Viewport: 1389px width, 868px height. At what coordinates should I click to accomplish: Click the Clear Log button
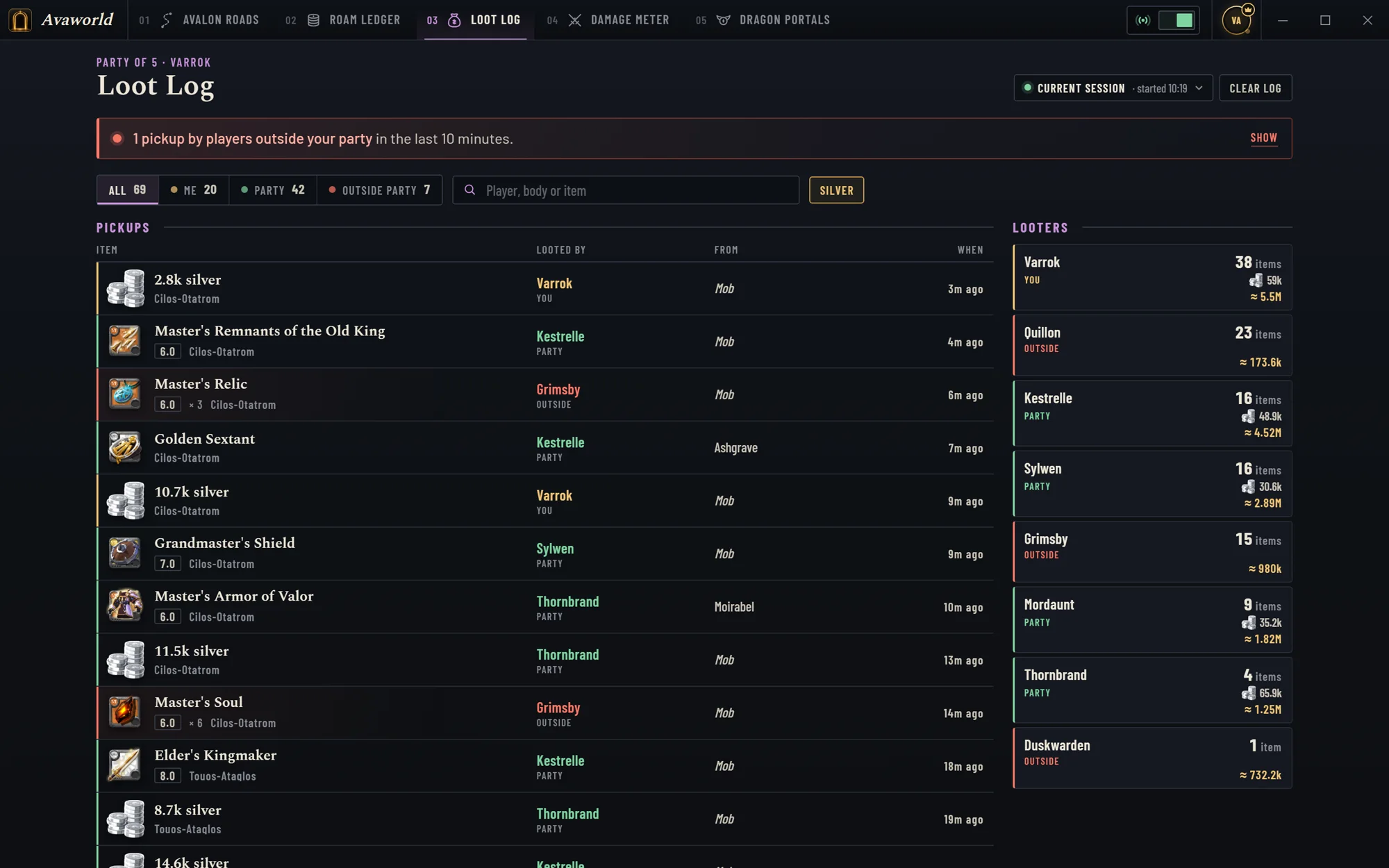pyautogui.click(x=1256, y=88)
